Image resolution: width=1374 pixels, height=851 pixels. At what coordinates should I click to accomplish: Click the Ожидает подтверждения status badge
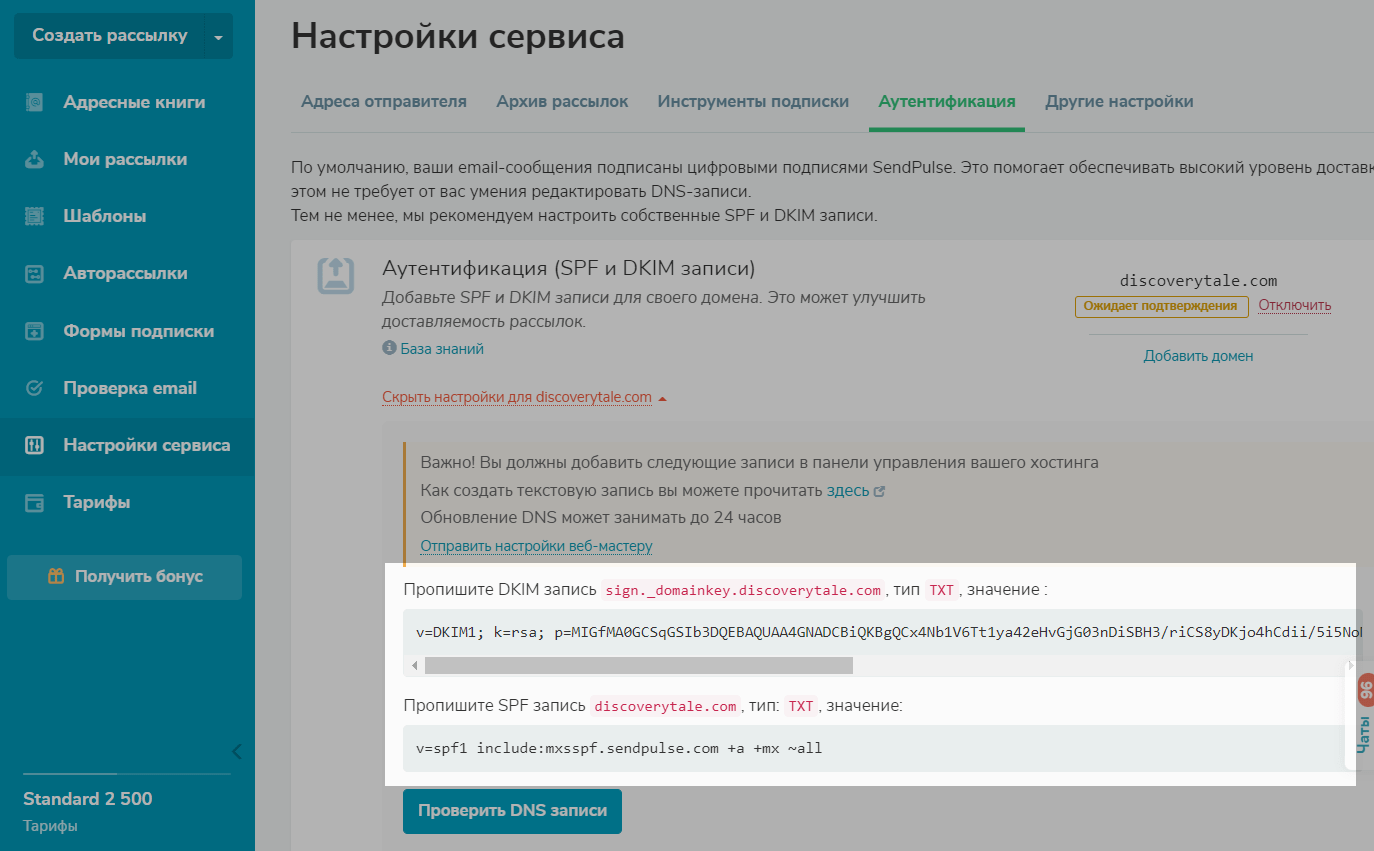click(x=1162, y=306)
